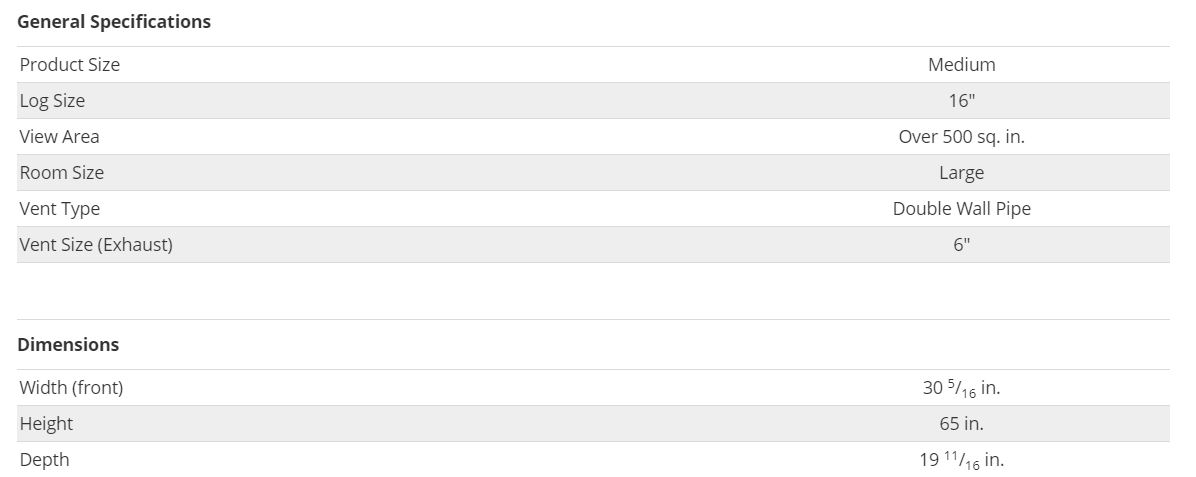Click the Over 500 sq. in. value
1196x477 pixels.
click(x=961, y=137)
